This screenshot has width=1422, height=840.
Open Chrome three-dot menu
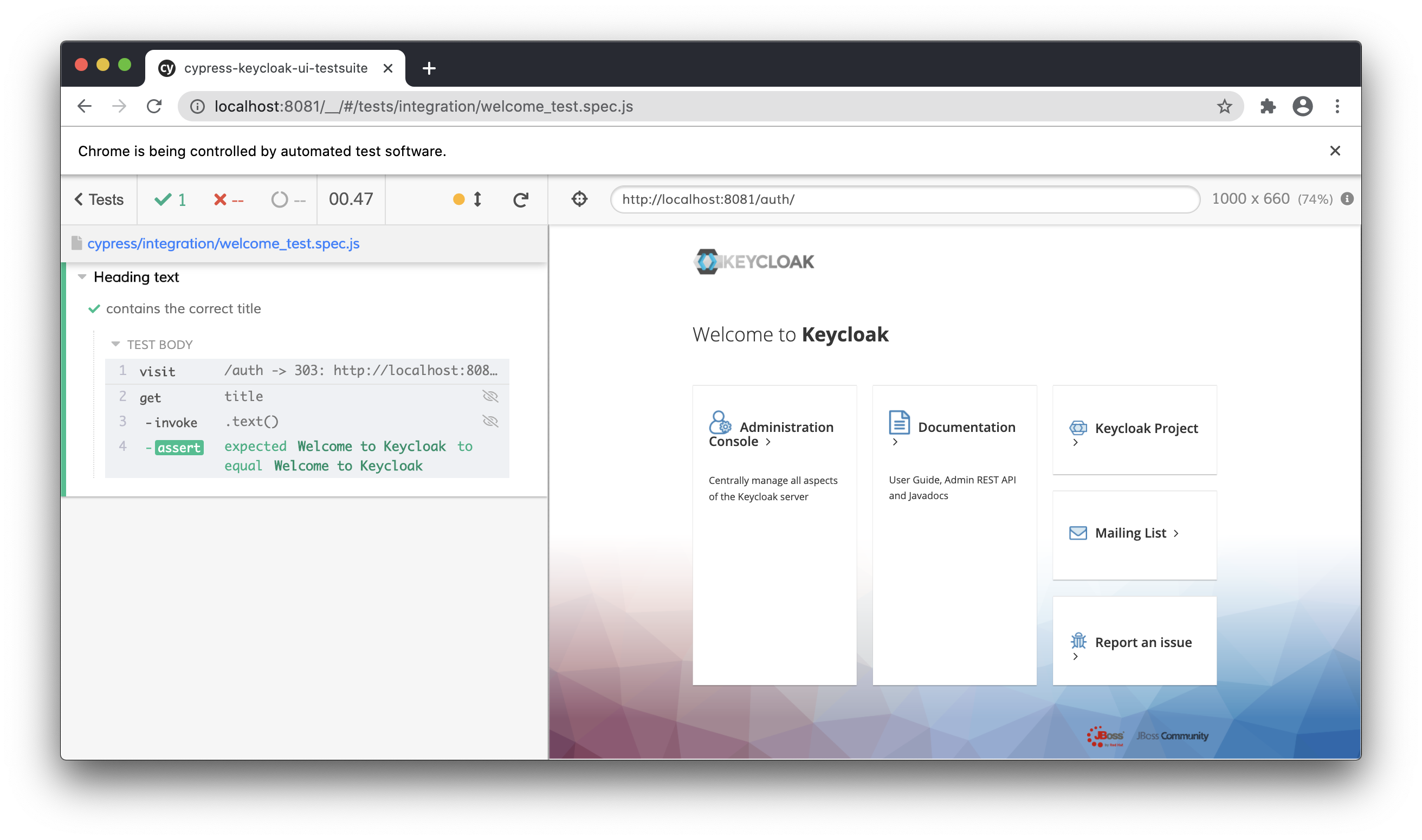coord(1337,106)
